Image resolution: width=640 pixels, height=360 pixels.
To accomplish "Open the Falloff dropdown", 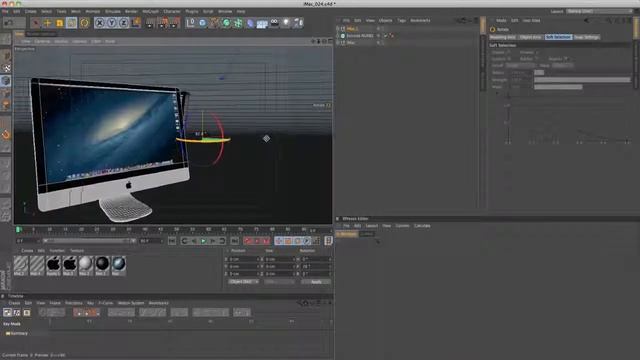I will [x=520, y=65].
